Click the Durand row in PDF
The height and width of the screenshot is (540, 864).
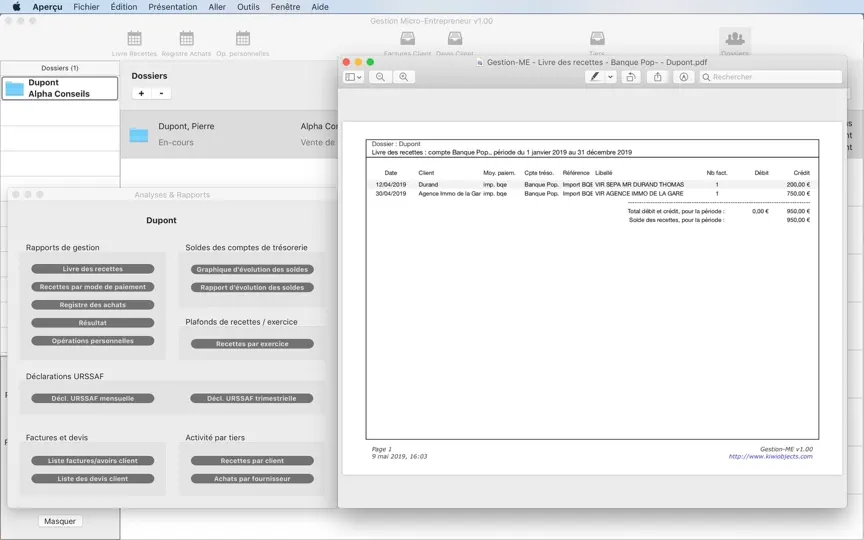592,185
